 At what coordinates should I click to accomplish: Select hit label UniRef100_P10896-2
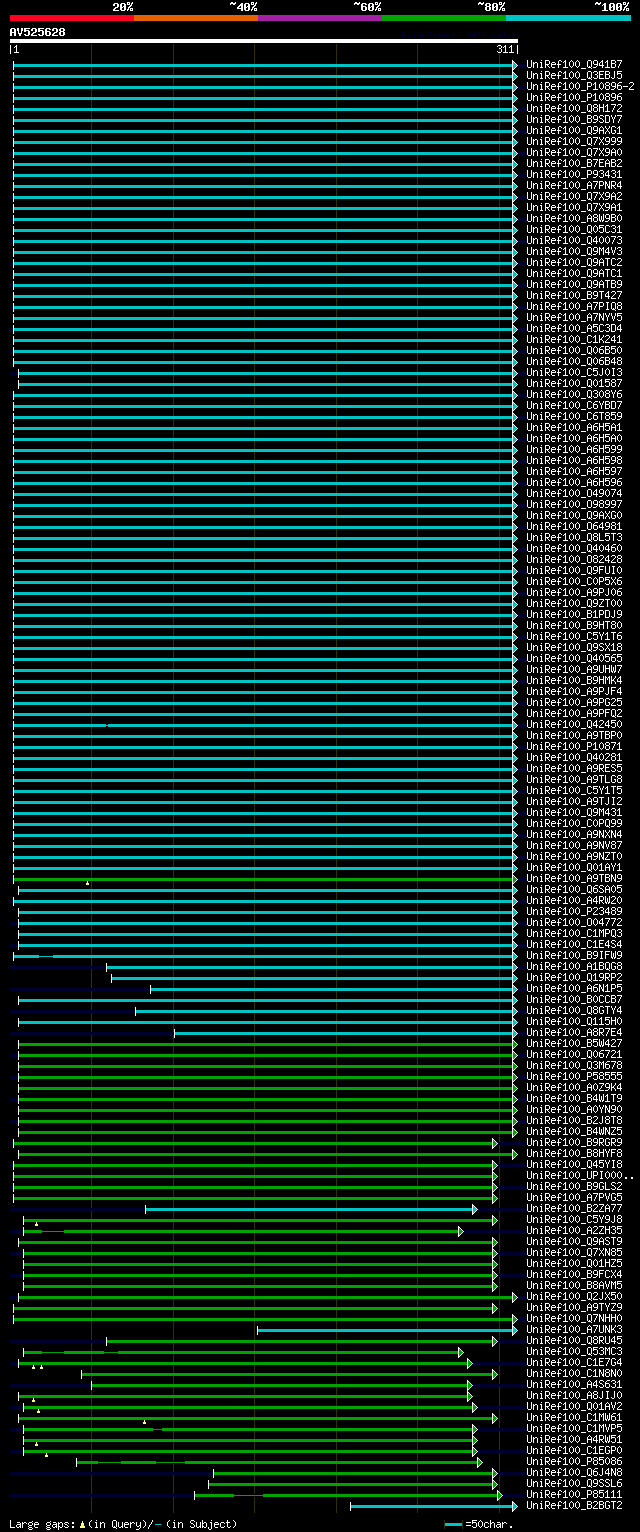coord(580,86)
